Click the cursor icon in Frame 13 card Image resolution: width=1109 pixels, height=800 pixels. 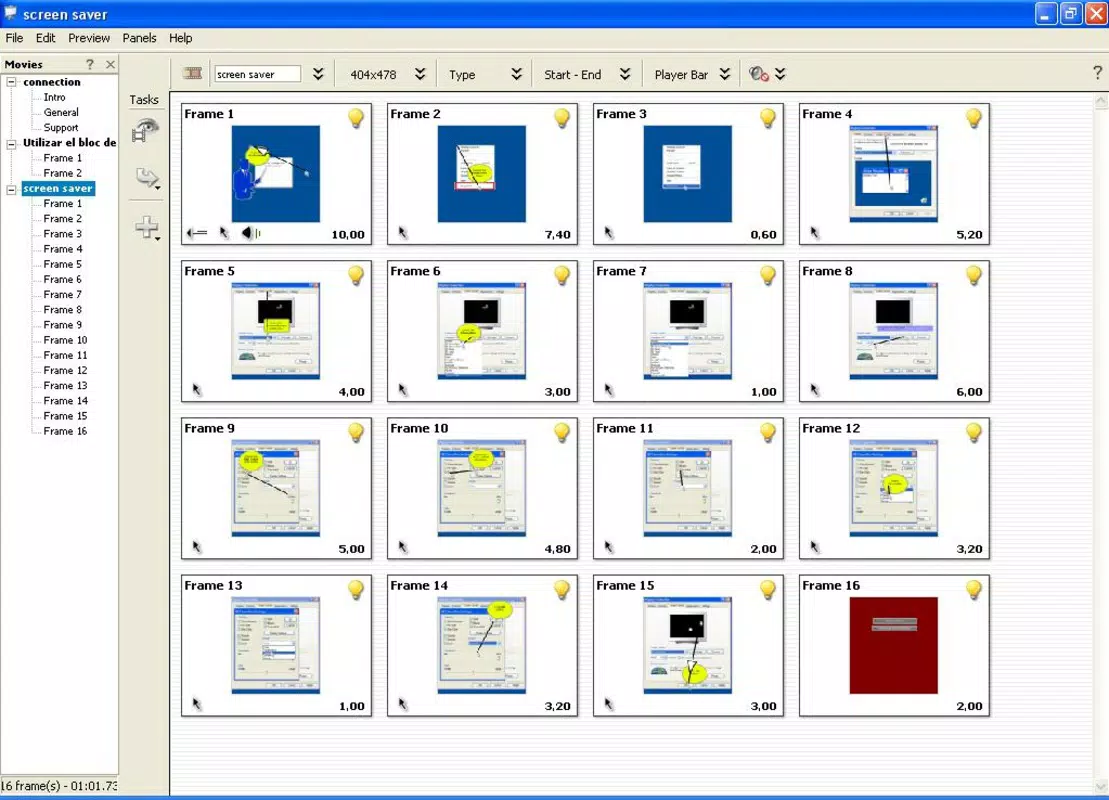tap(197, 704)
